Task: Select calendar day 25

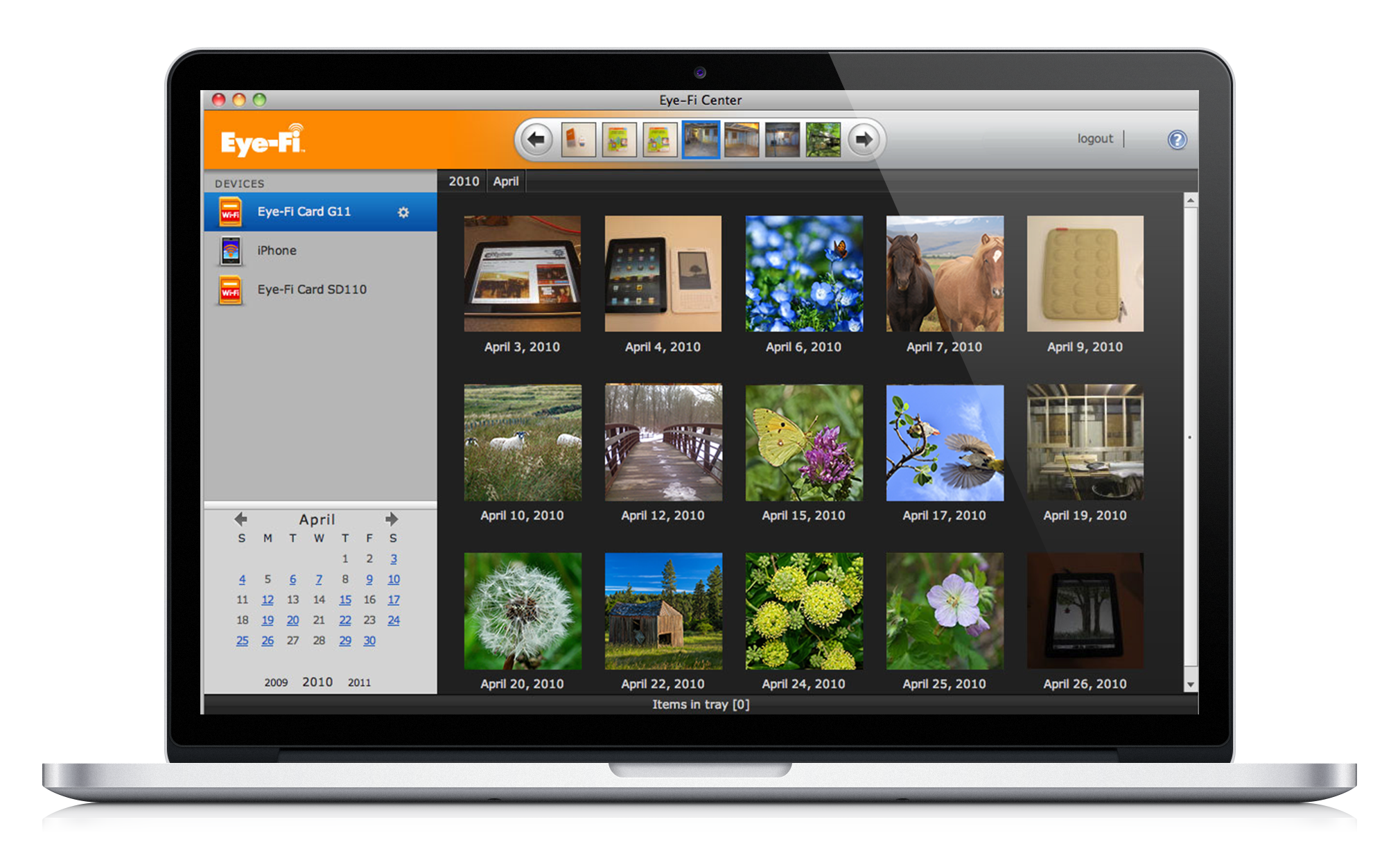Action: (242, 640)
